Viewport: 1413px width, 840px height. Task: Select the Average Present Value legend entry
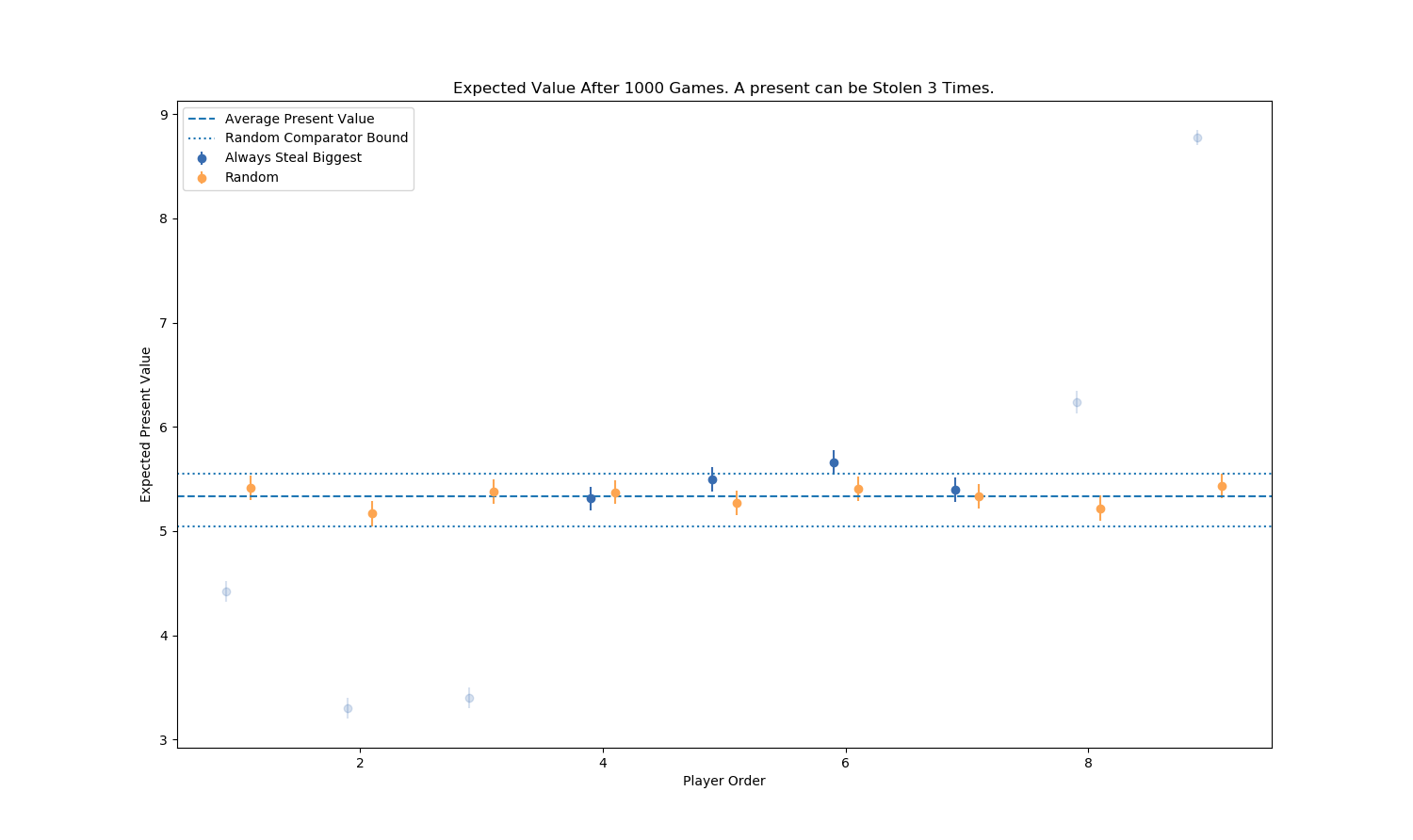tap(300, 119)
